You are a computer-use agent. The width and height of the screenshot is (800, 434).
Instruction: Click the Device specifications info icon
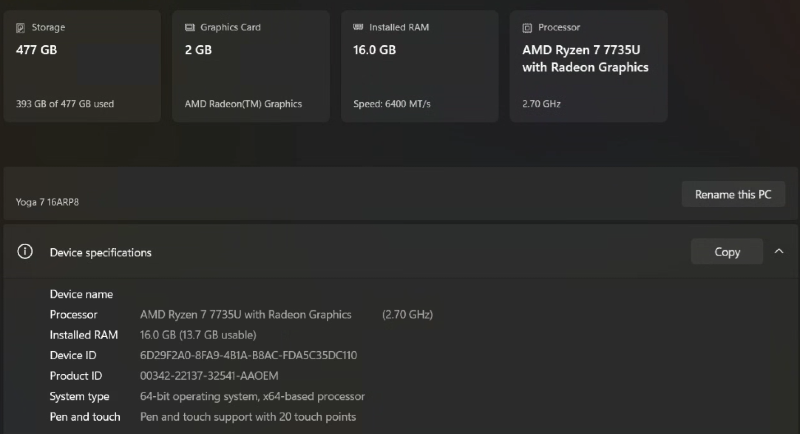click(x=25, y=252)
